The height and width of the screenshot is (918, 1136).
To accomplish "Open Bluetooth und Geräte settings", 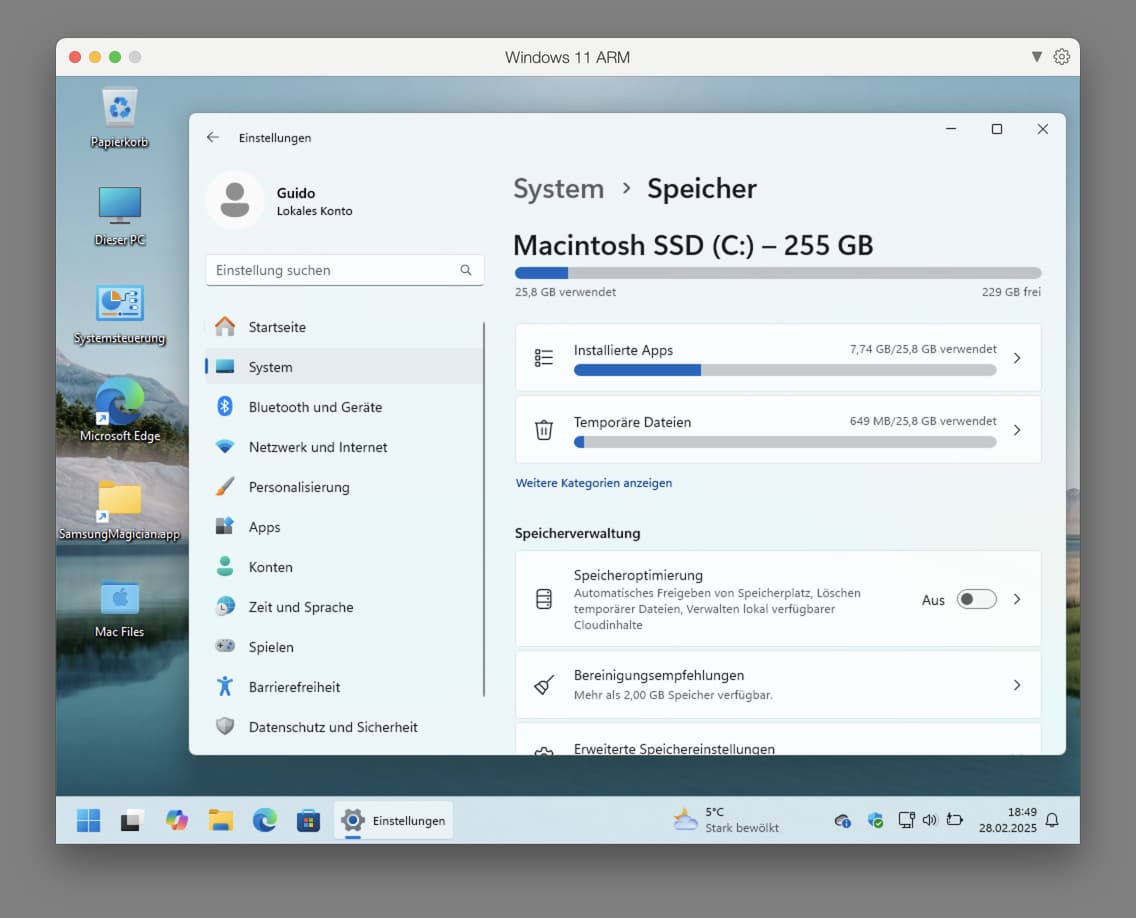I will click(x=344, y=406).
